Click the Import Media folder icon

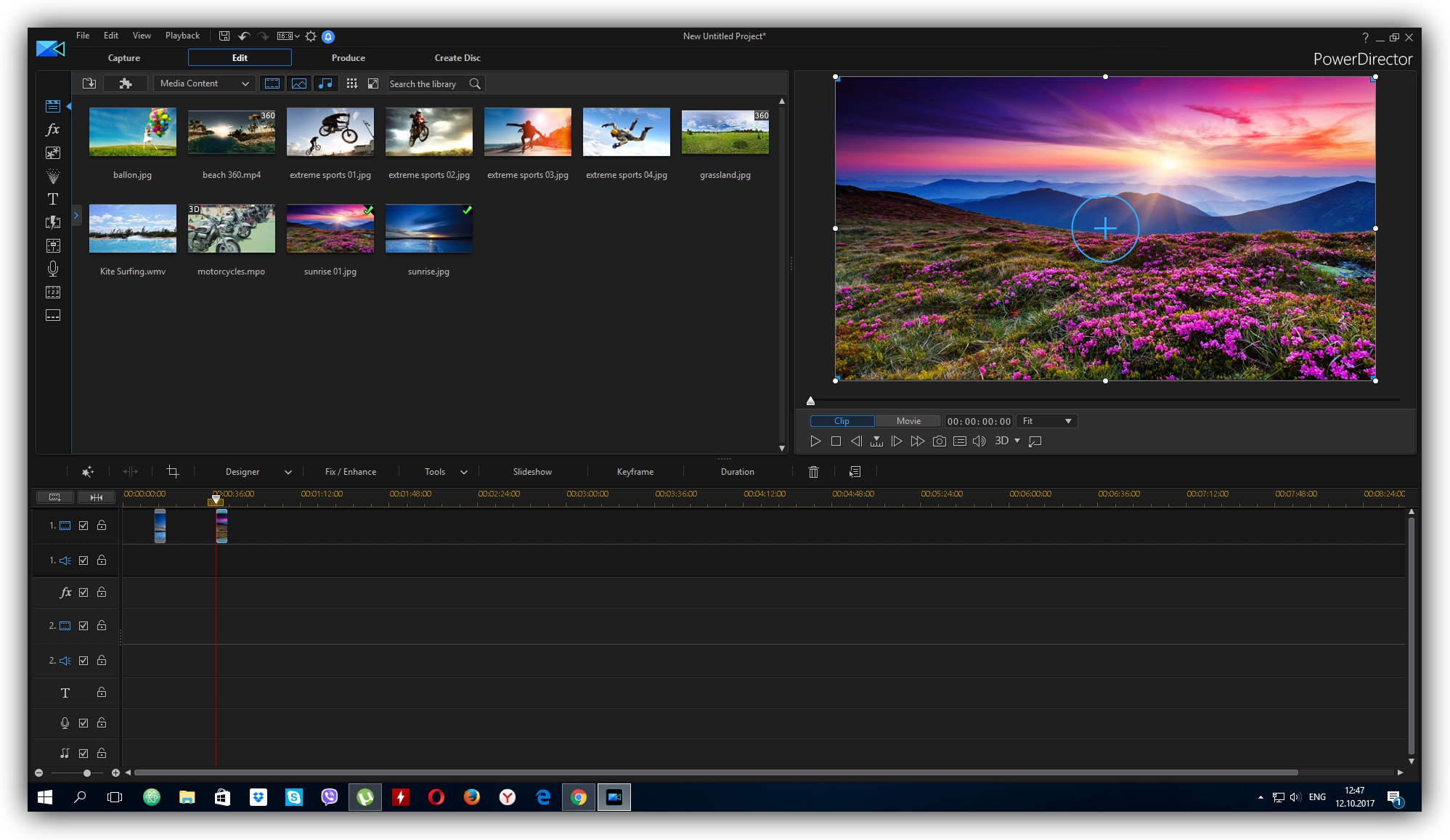click(x=89, y=83)
